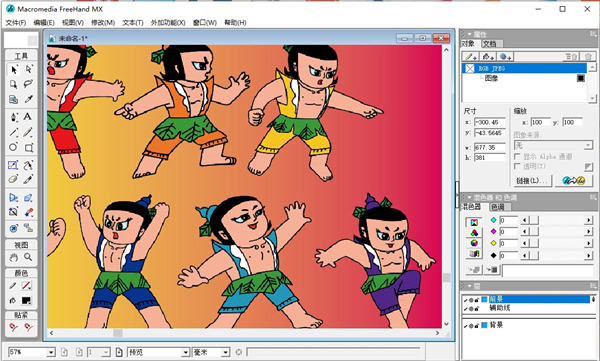Click add to swatches button in mixer
Screen dimensions: 600x361
(492, 270)
